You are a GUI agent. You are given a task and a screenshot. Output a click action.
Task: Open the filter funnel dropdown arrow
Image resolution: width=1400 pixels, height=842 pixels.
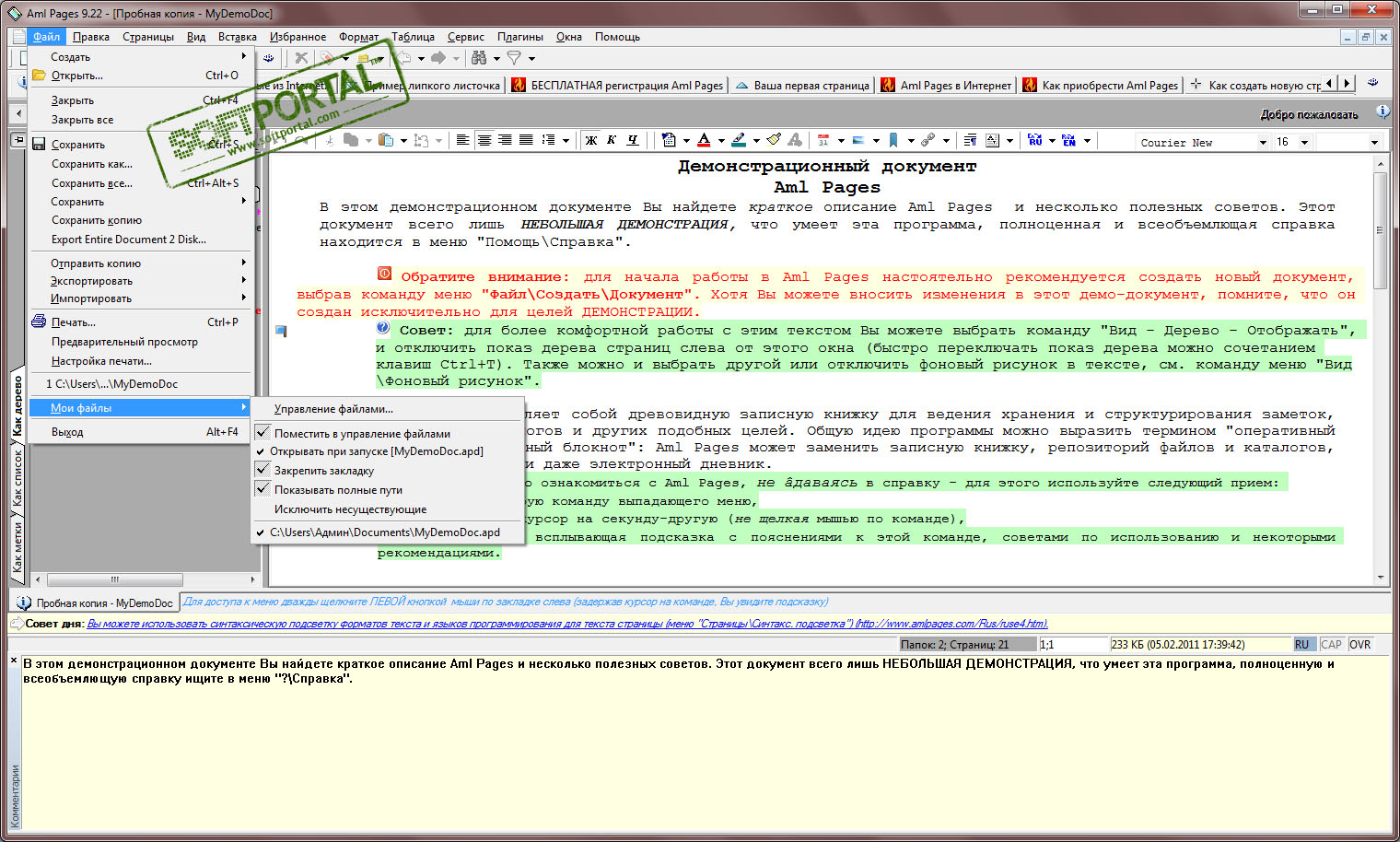pyautogui.click(x=531, y=58)
